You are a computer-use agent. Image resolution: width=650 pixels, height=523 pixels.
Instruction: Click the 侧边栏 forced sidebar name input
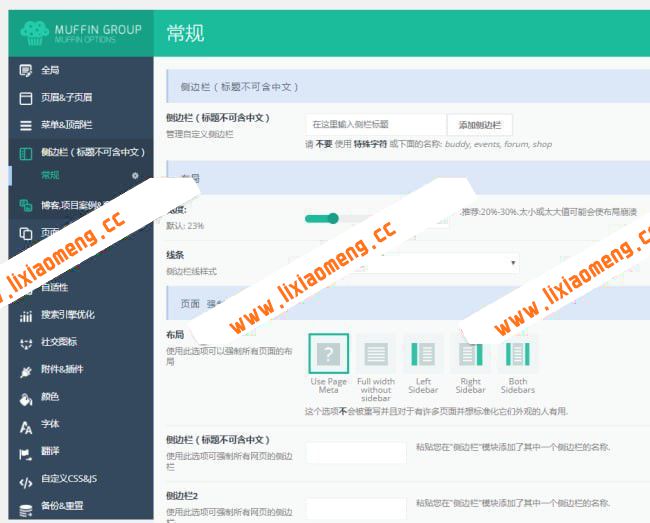pos(357,452)
